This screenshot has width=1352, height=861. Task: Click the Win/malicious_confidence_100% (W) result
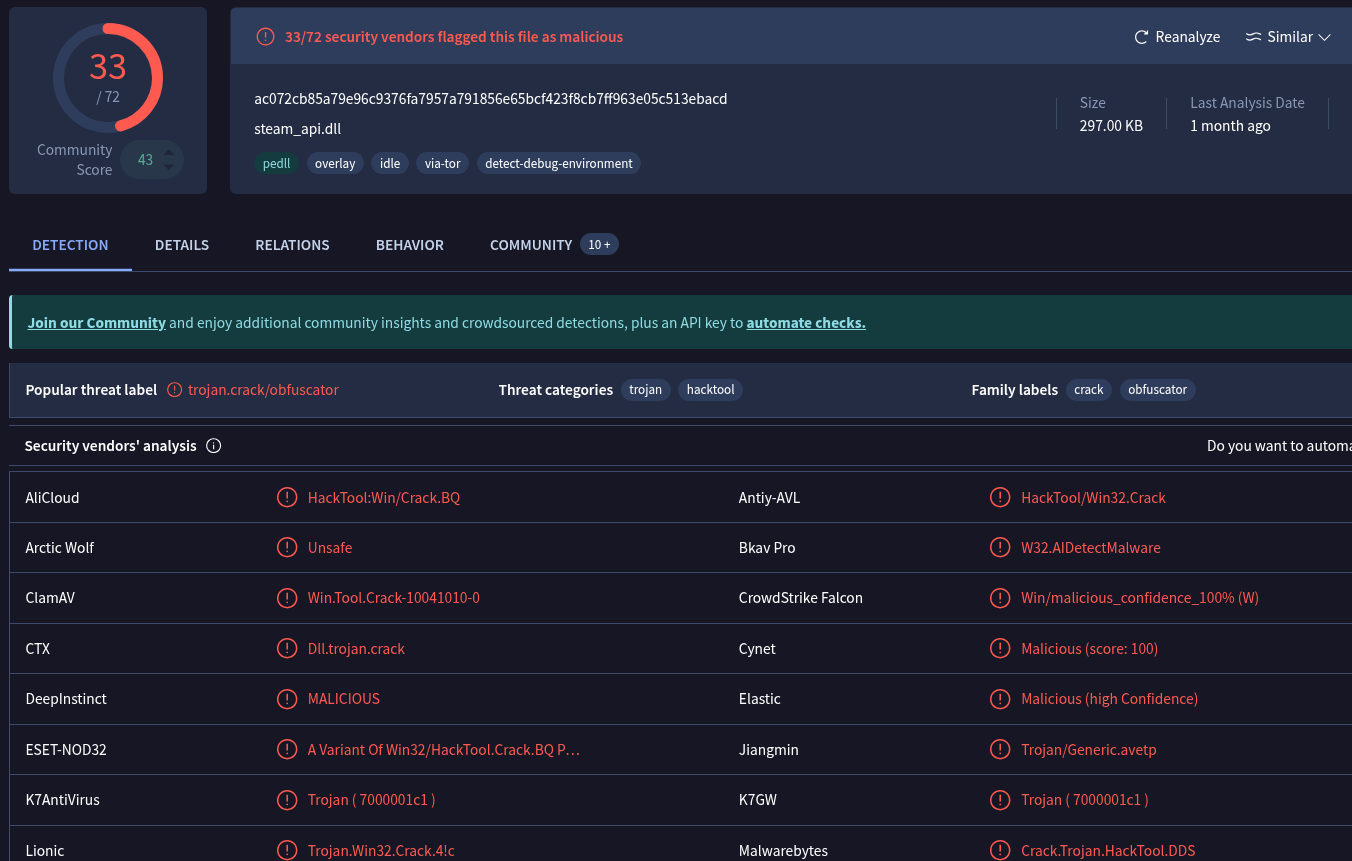coord(1140,598)
